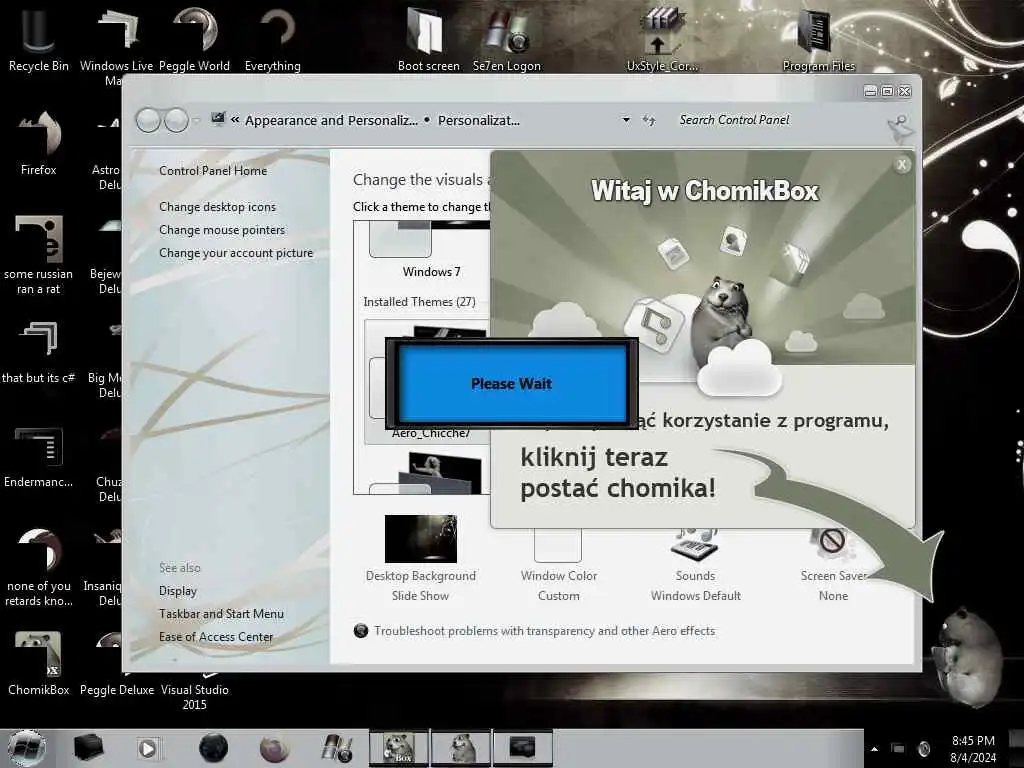Image resolution: width=1024 pixels, height=768 pixels.
Task: Open Troubleshoot problems with transparency link
Action: coord(544,631)
